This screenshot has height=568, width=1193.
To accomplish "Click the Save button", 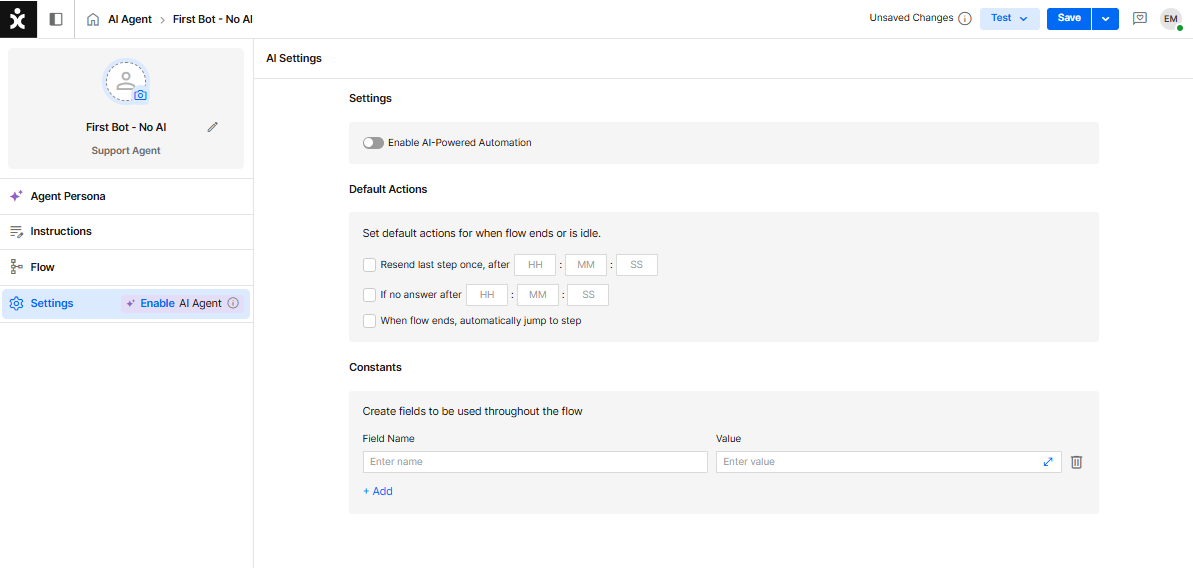I will (1069, 18).
